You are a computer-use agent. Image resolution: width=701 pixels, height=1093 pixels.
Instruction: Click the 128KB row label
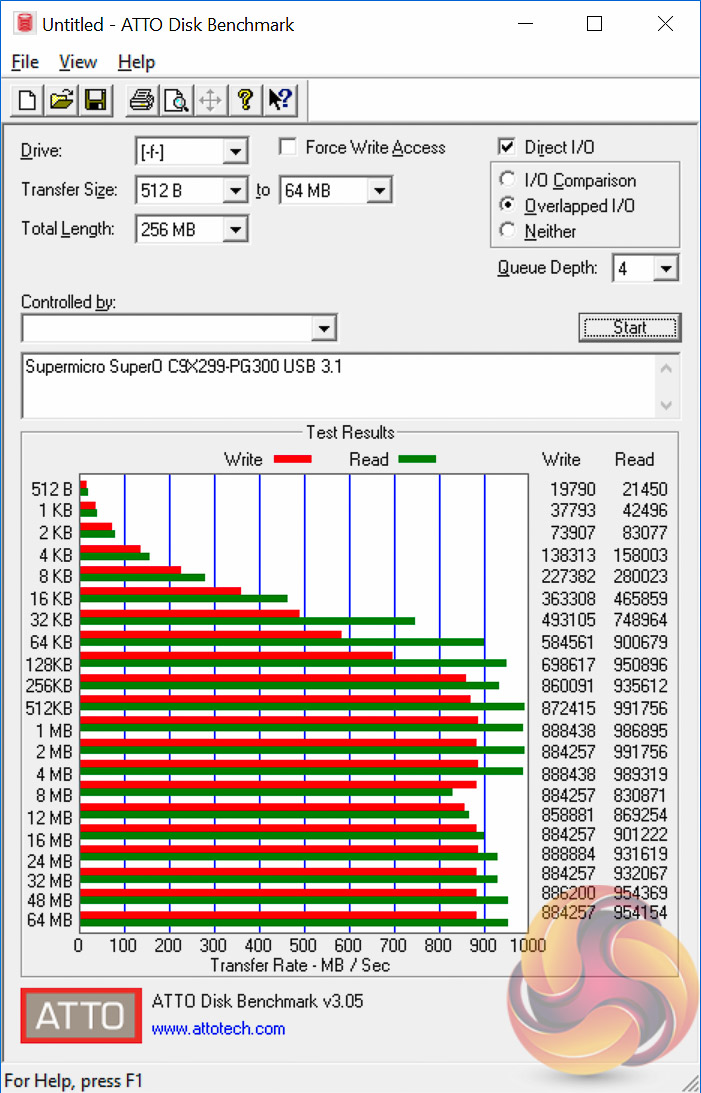tap(49, 665)
